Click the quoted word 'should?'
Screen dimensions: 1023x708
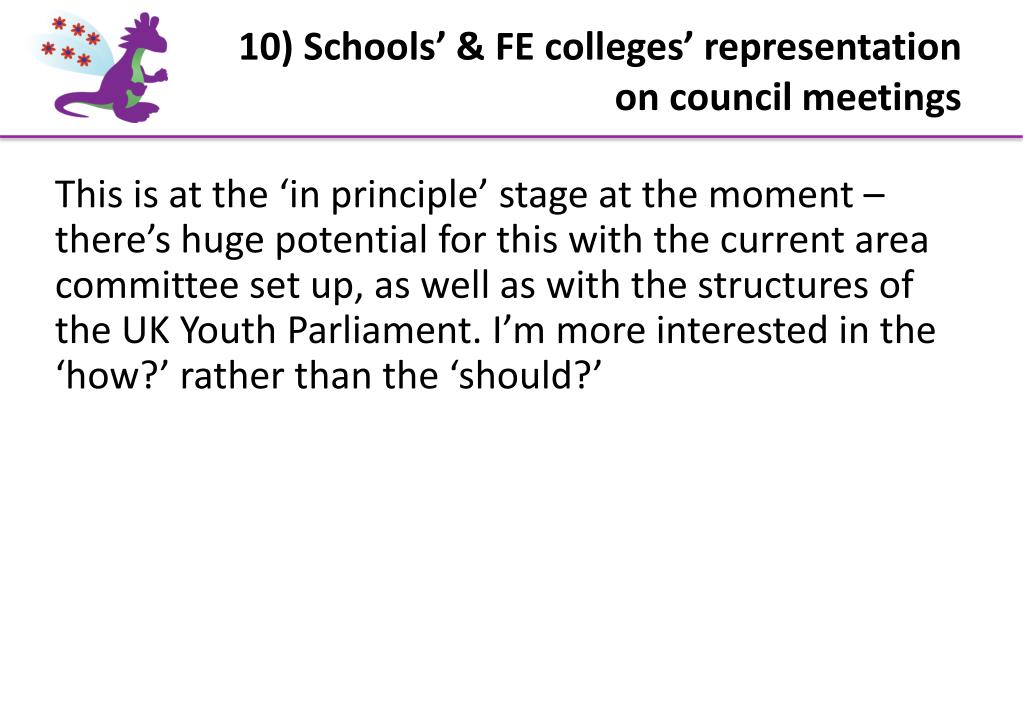(525, 376)
